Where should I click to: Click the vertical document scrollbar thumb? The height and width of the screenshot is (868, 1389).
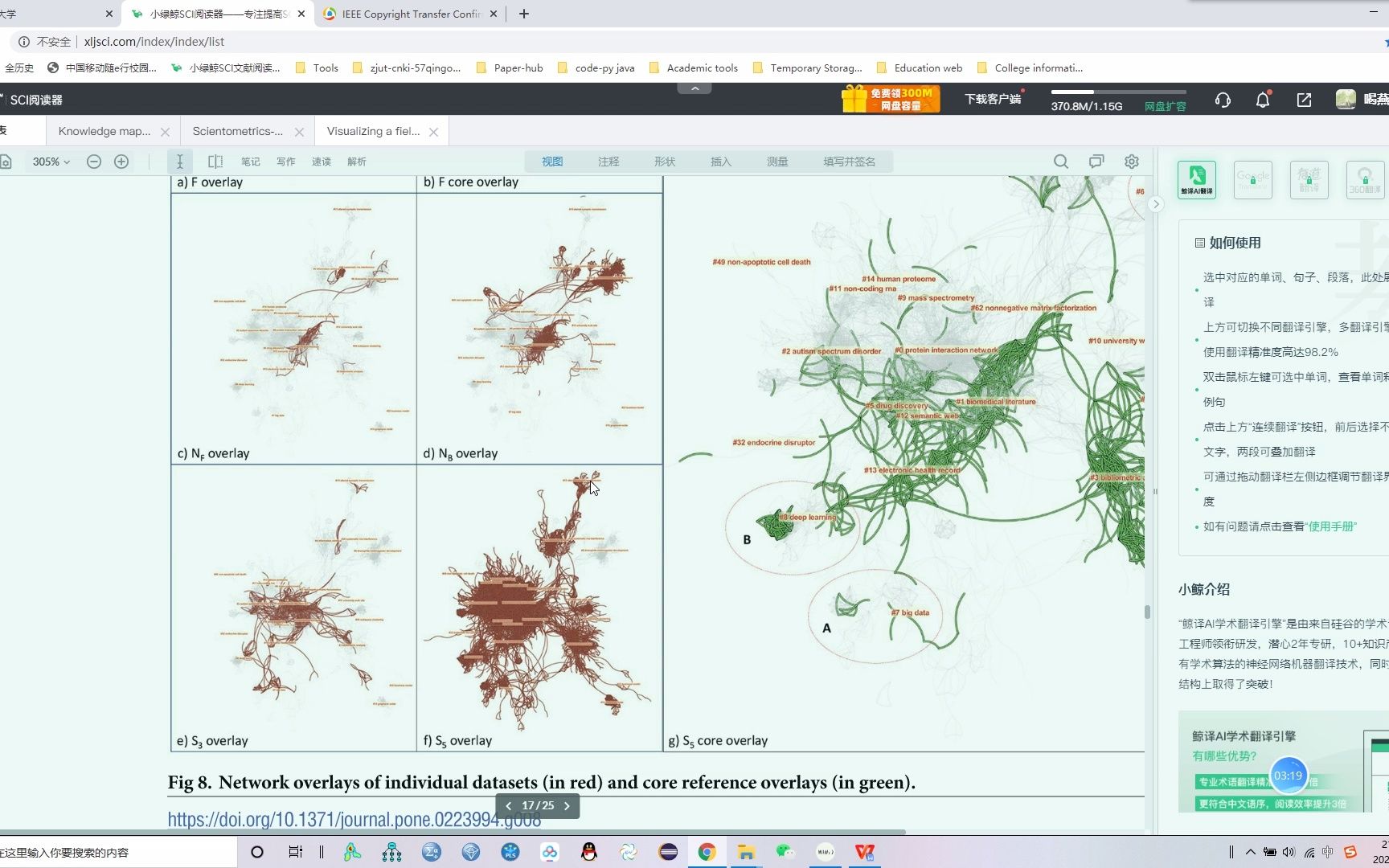click(1147, 612)
